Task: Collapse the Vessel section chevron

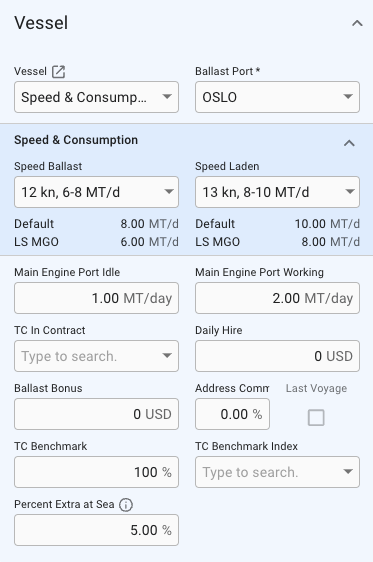Action: point(357,24)
